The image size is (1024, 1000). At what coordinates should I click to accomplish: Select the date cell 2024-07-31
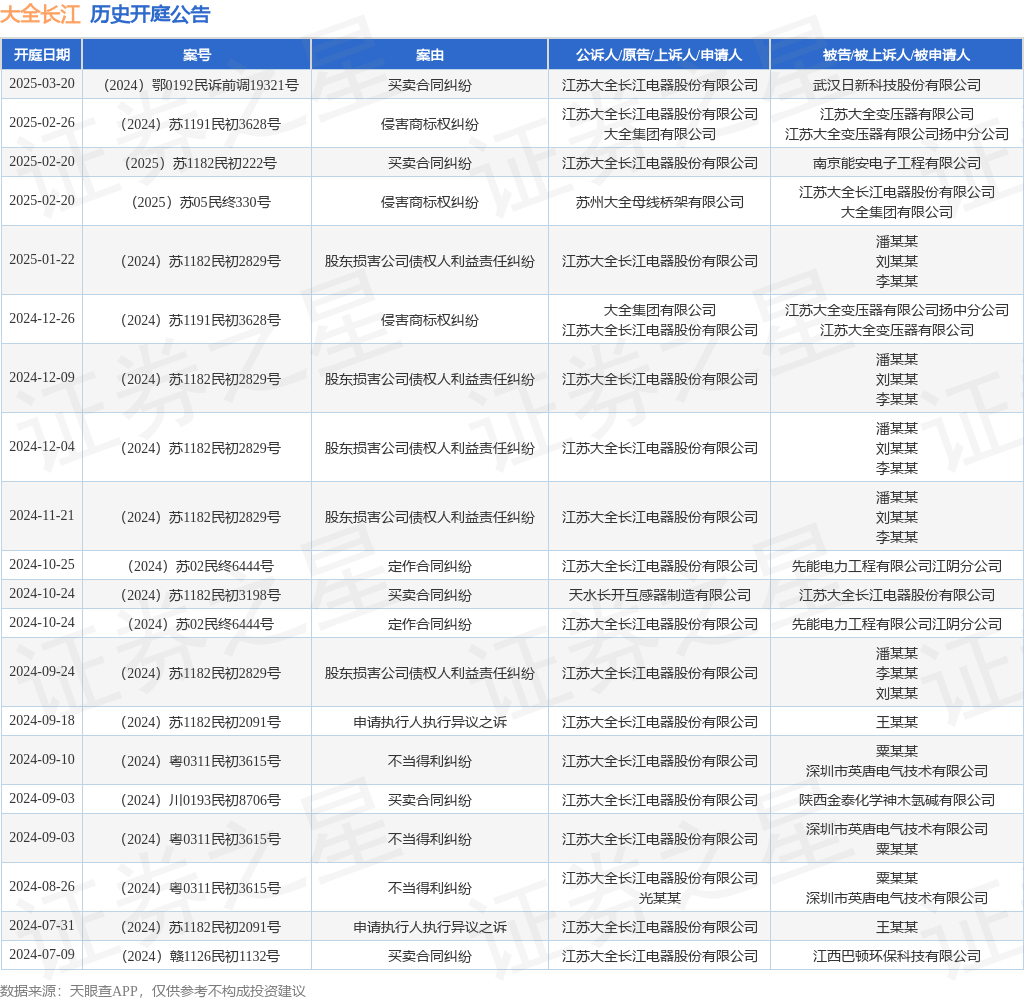coord(42,926)
